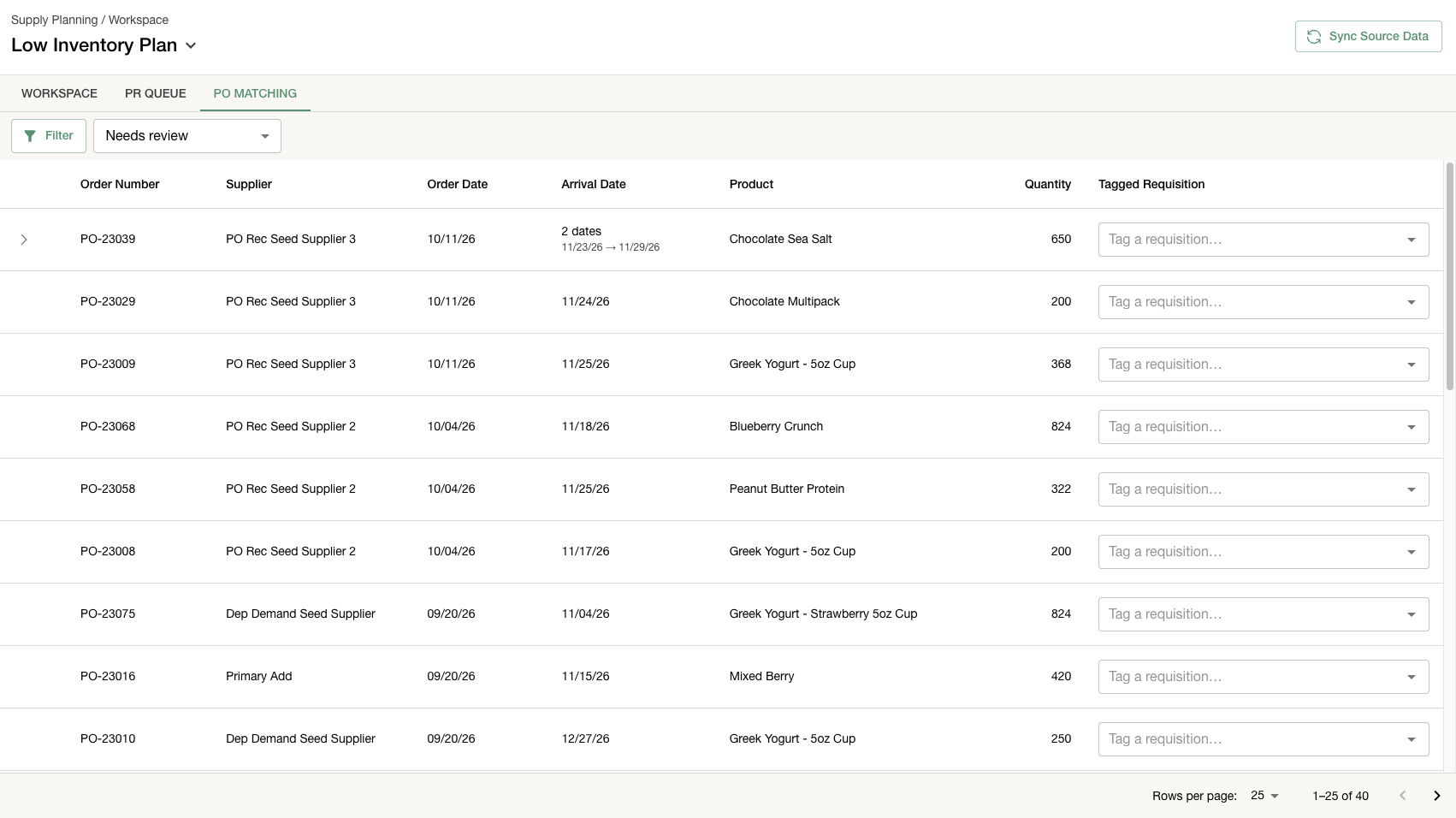This screenshot has height=818, width=1456.
Task: Click the Order Date column header
Action: 458,184
